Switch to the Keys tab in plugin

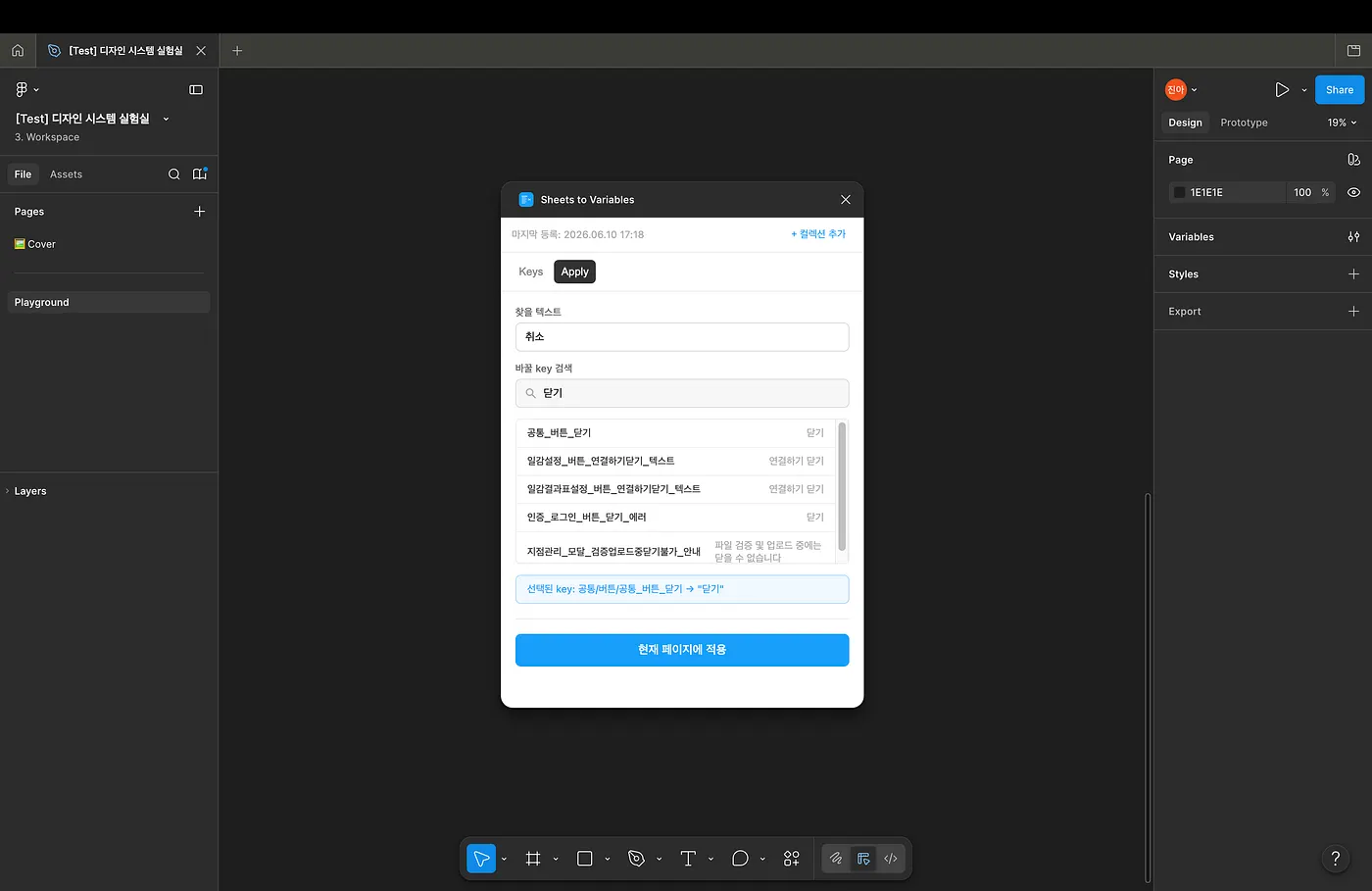pyautogui.click(x=530, y=272)
